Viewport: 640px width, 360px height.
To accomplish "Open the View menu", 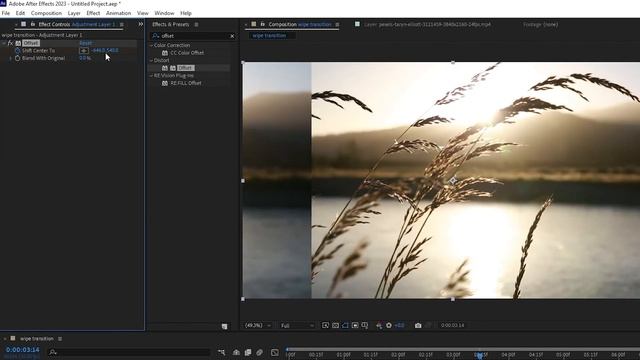I will [142, 13].
